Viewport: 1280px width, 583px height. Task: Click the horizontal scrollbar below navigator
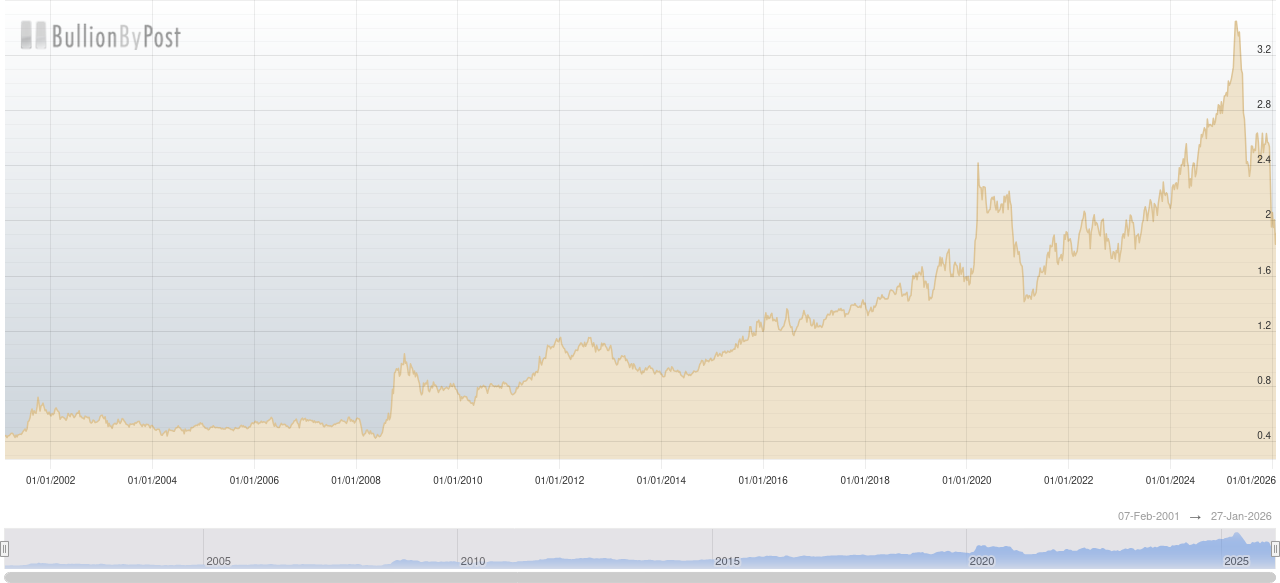pyautogui.click(x=640, y=577)
